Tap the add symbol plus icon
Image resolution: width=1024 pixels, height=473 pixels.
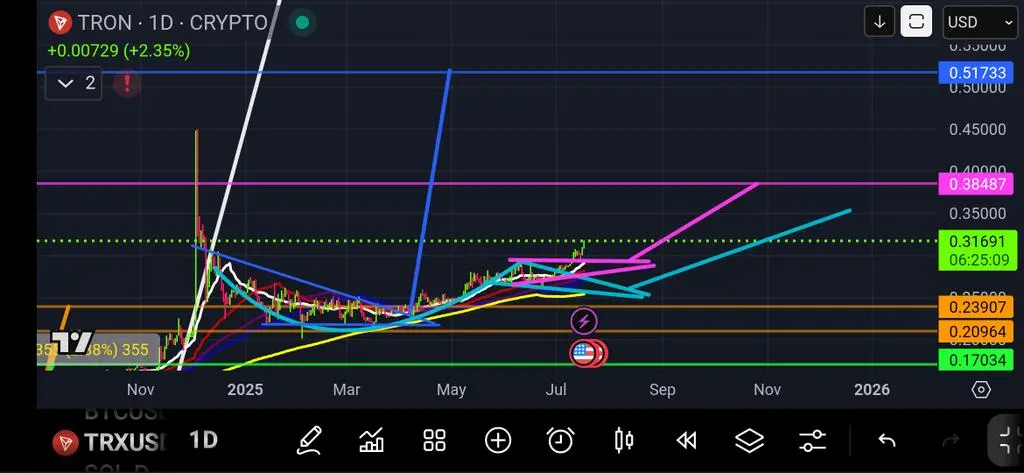498,440
